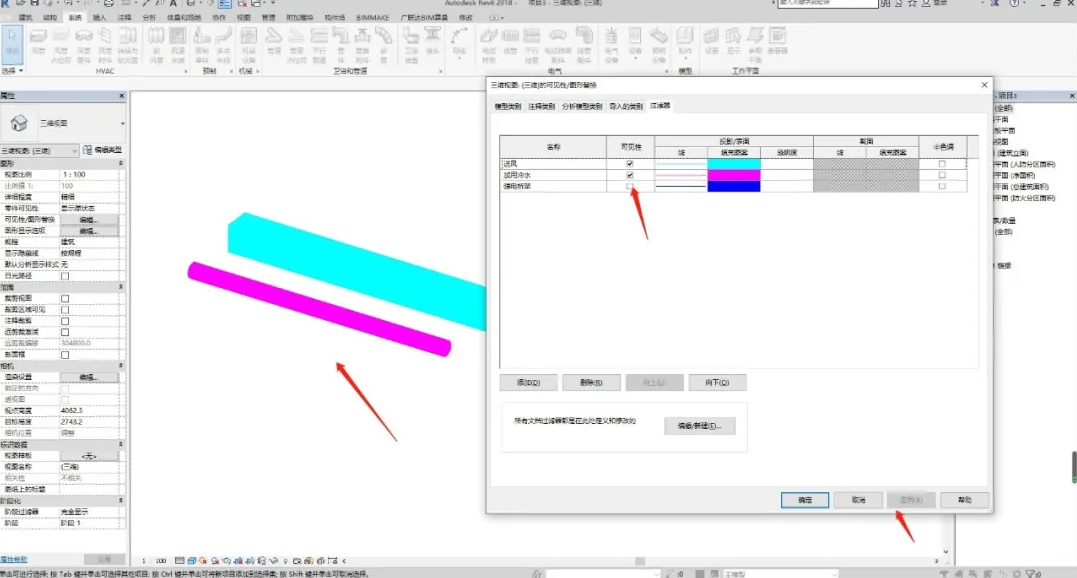Select the Pipe tool in plumbing panel
Image resolution: width=1077 pixels, height=578 pixels.
[x=274, y=43]
